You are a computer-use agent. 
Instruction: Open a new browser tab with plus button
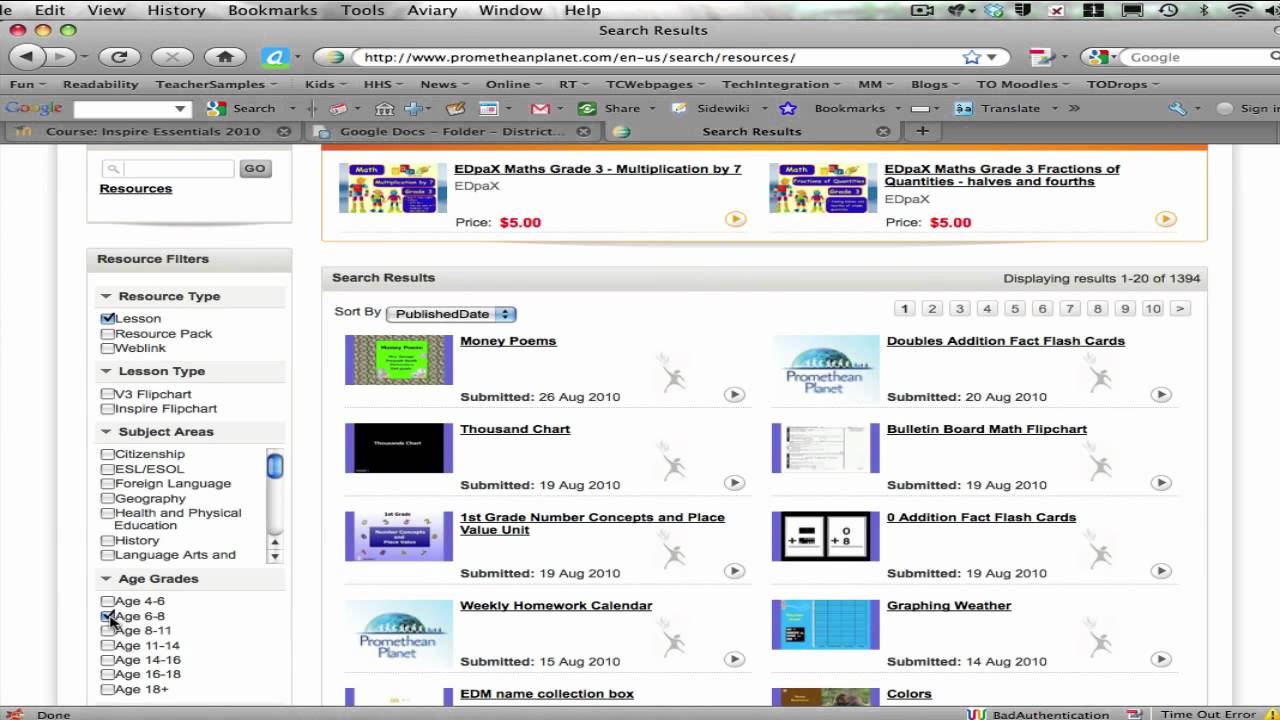[922, 131]
